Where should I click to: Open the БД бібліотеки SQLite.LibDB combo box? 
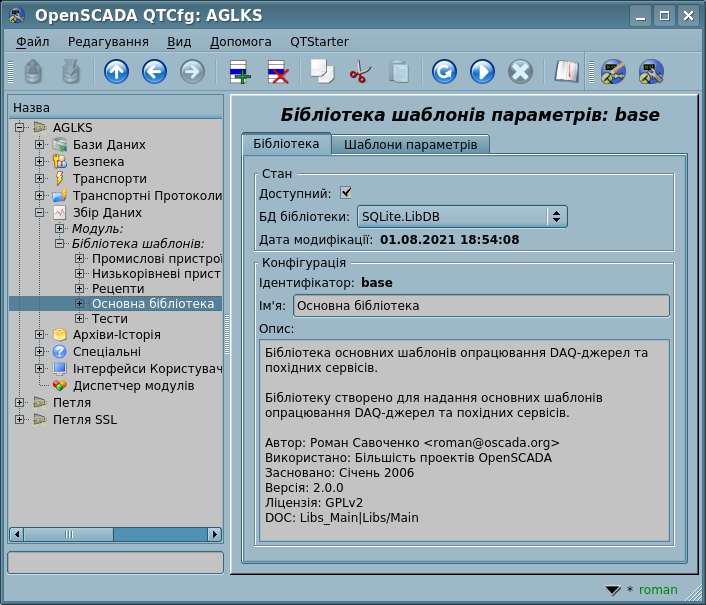(x=462, y=217)
